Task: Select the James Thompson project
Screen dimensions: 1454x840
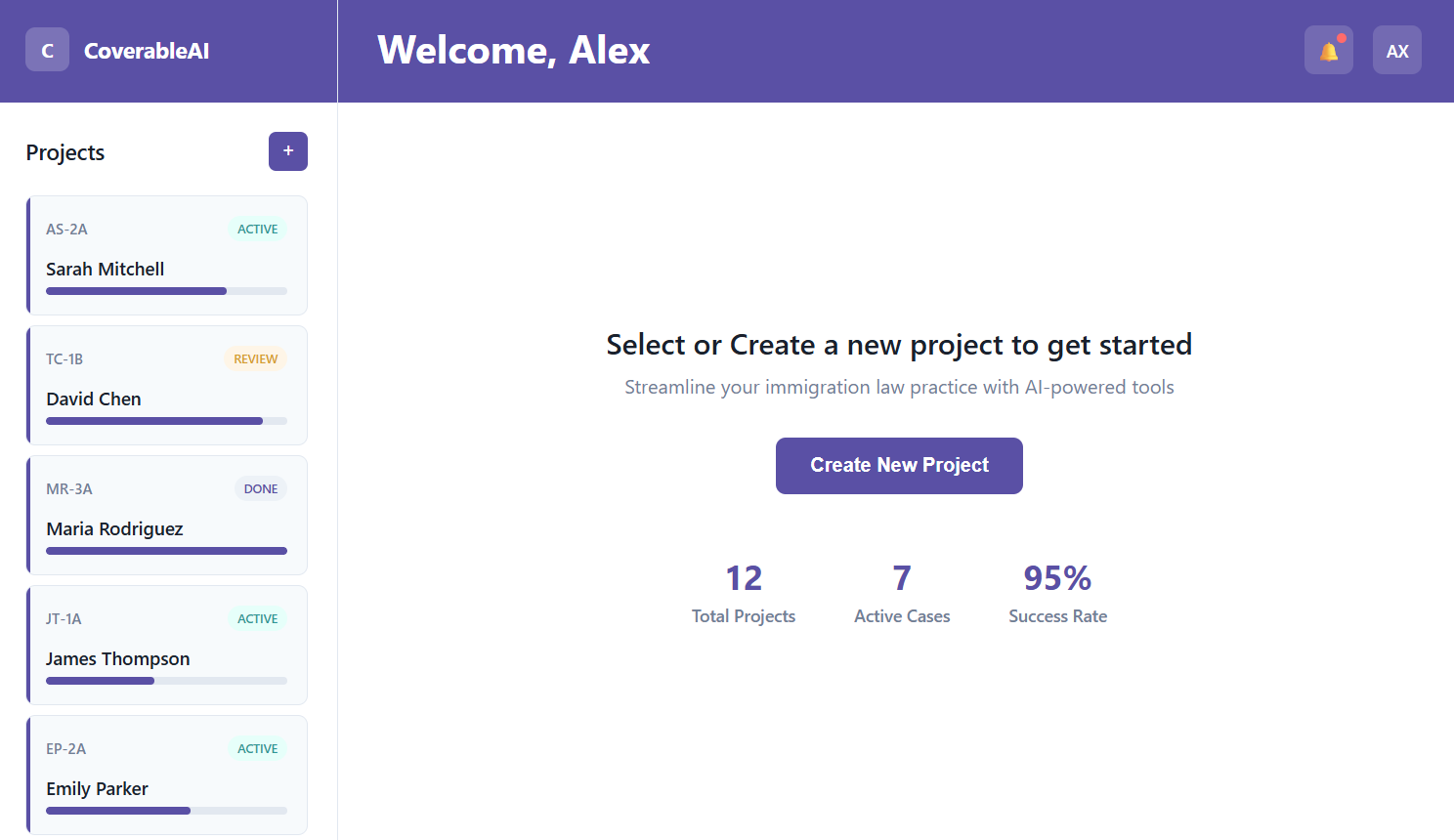Action: click(167, 646)
